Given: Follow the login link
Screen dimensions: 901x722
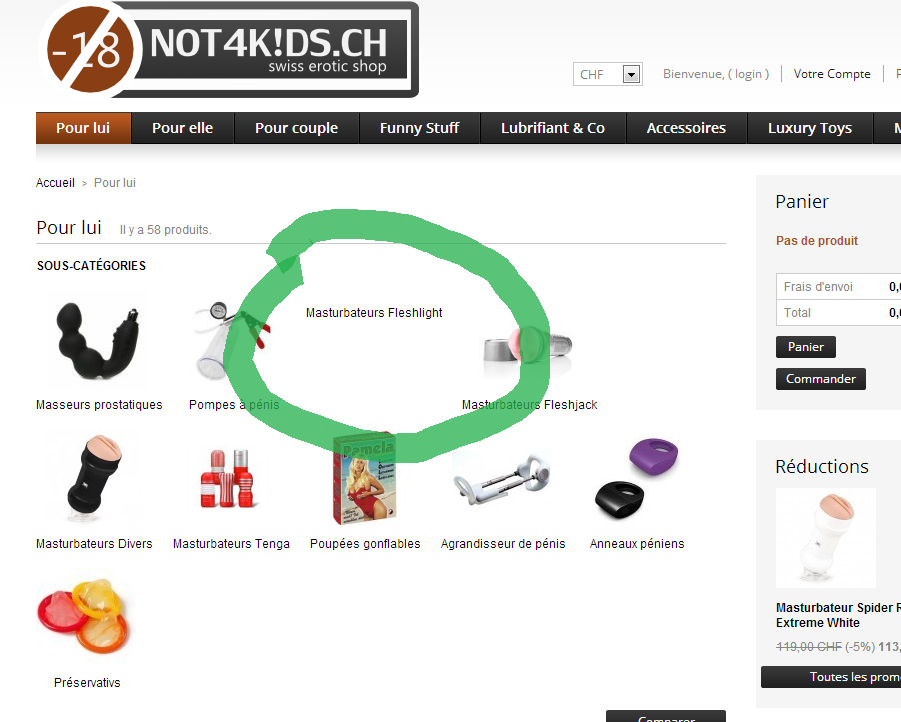Looking at the screenshot, I should coord(748,74).
